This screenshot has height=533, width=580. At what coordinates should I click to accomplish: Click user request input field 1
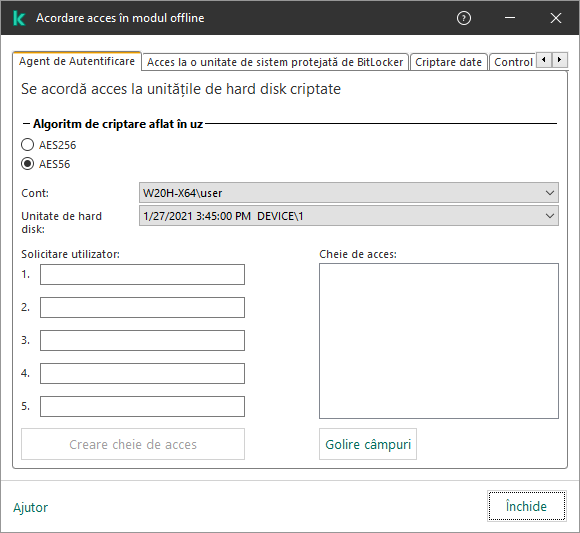(142, 274)
